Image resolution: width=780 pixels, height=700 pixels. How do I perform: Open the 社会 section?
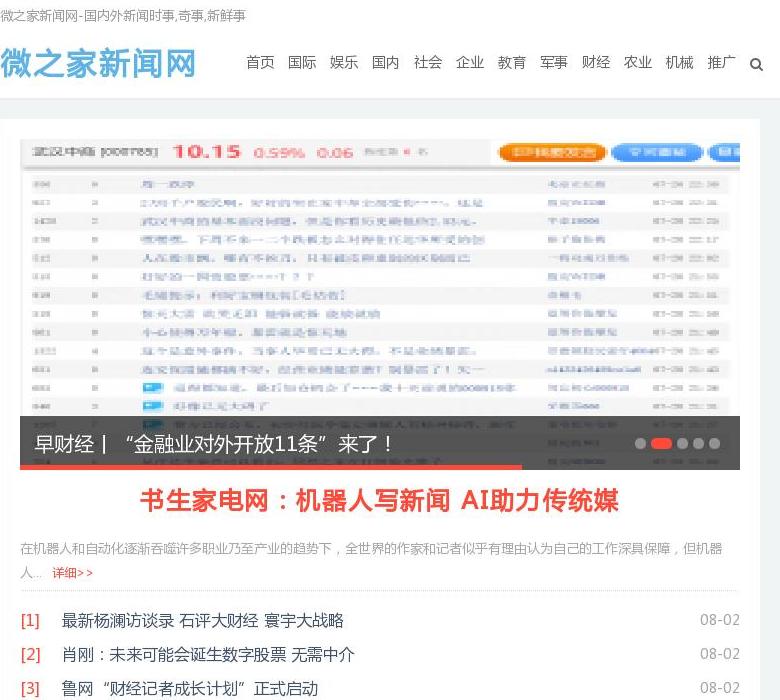click(x=428, y=63)
